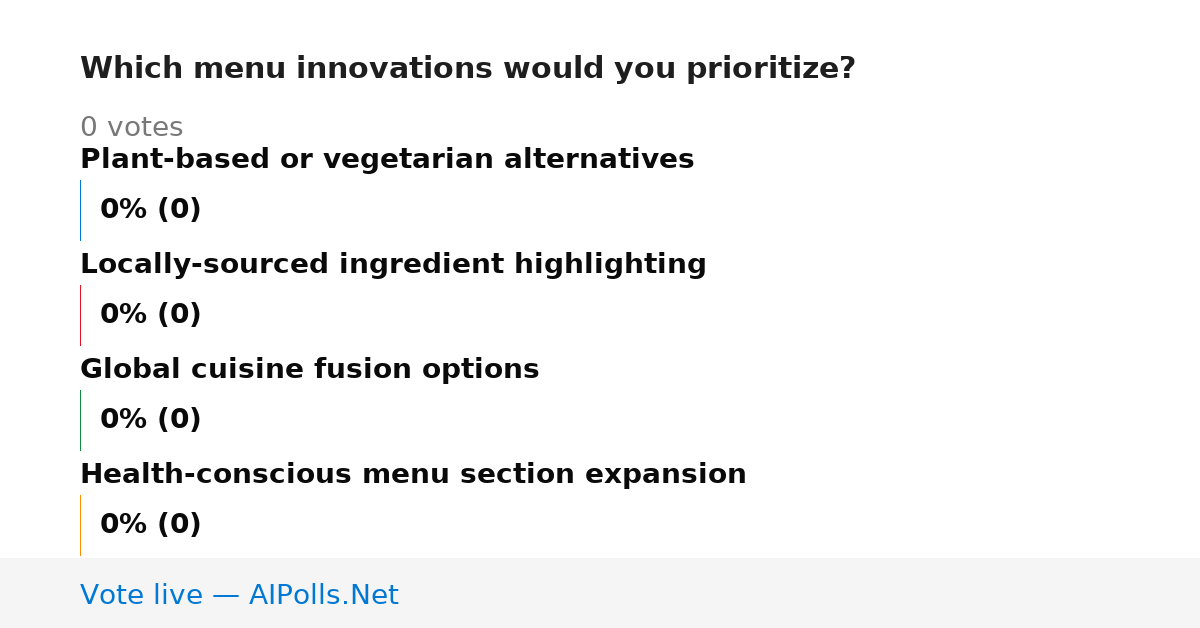Click the poll question heading
Screen dimensions: 1200x628
pyautogui.click(x=467, y=69)
